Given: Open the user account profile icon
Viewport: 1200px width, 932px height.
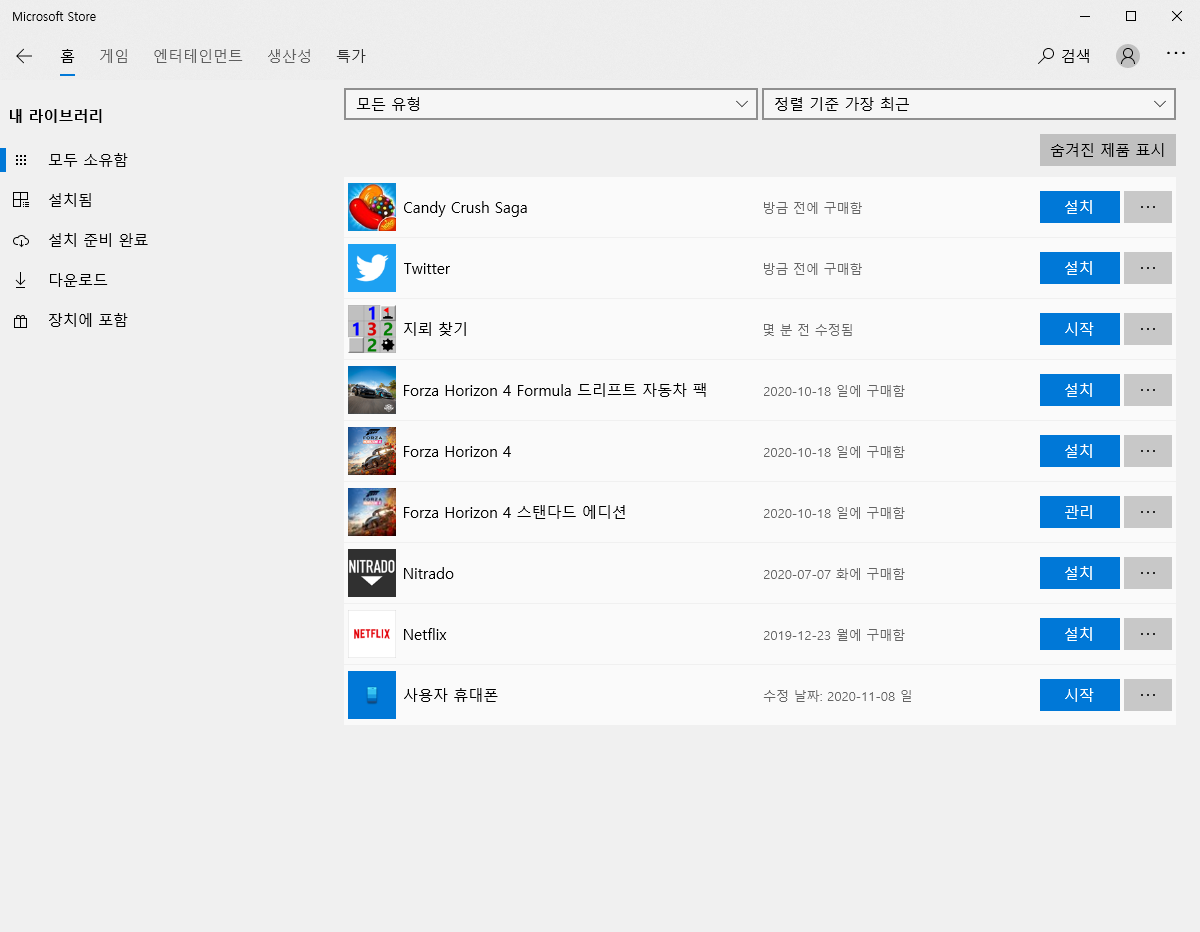Looking at the screenshot, I should pyautogui.click(x=1128, y=56).
